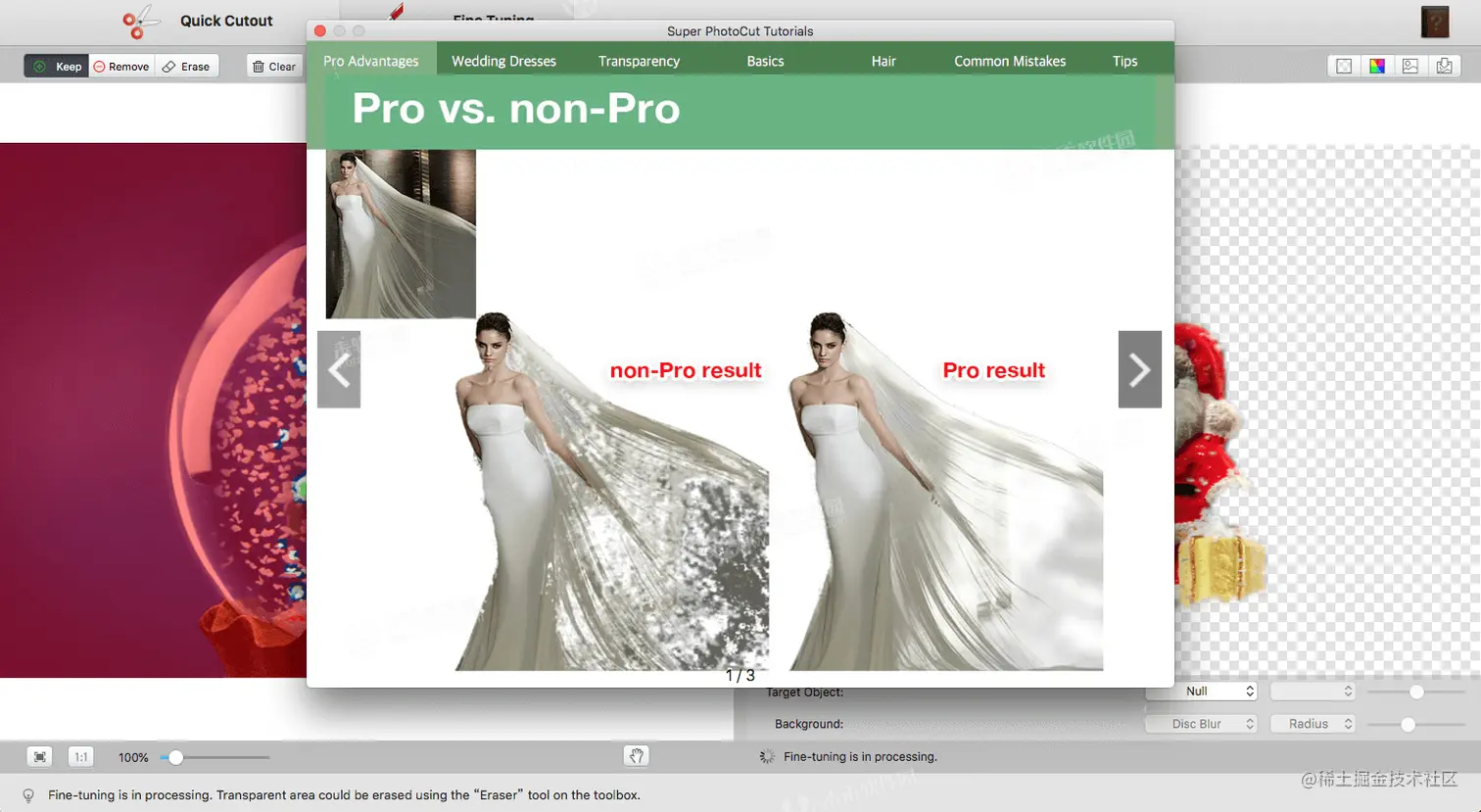
Task: Click the Background: label
Action: click(x=809, y=724)
